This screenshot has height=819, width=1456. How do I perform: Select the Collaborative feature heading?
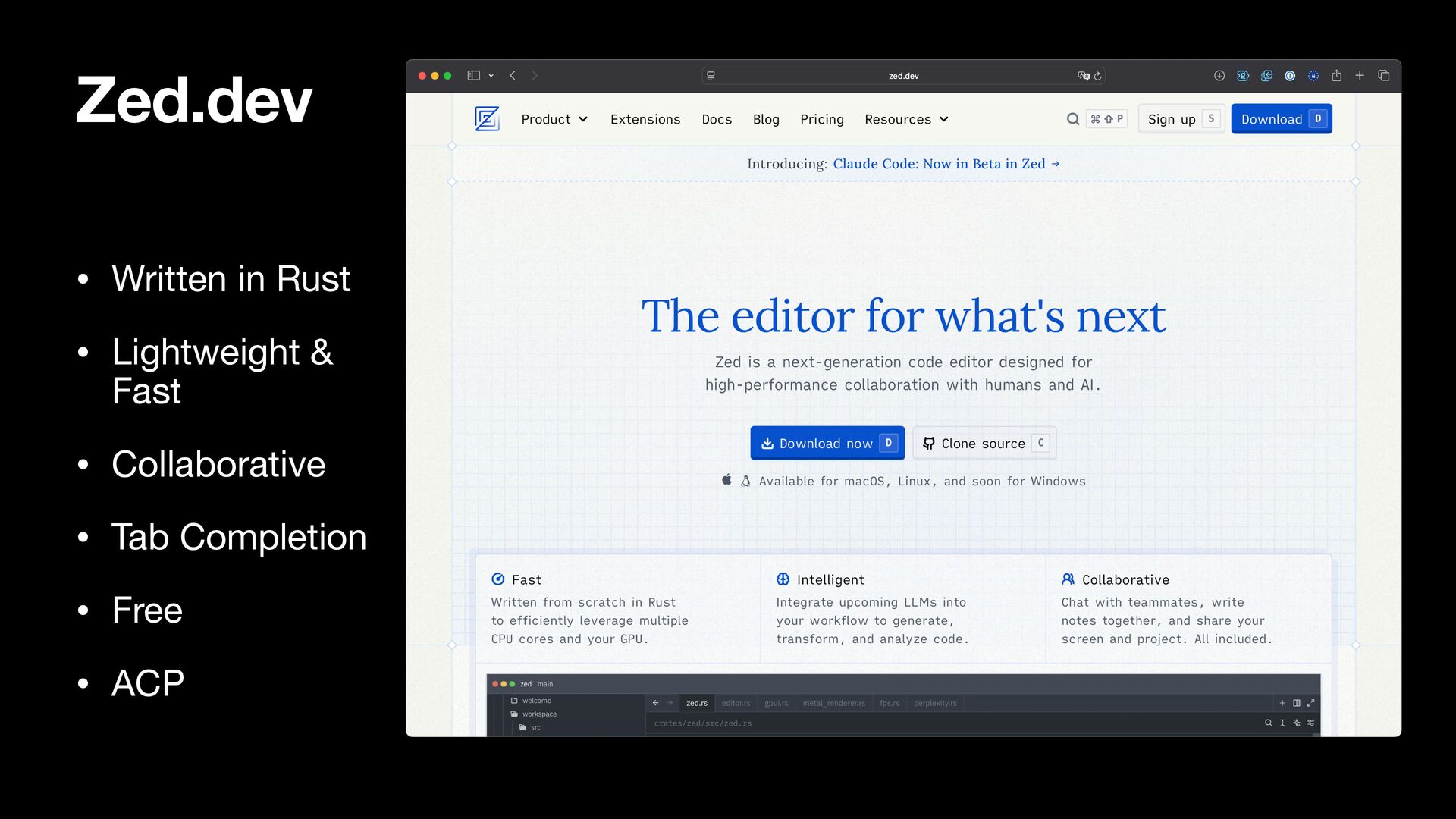click(x=1125, y=579)
